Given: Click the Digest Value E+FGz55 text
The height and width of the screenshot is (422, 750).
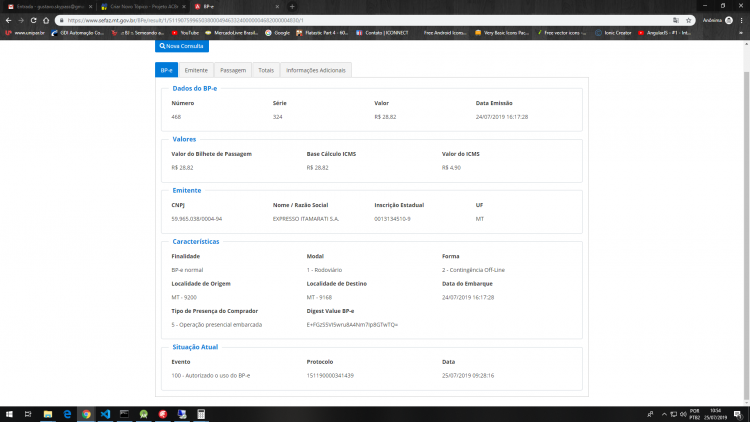Looking at the screenshot, I should point(352,324).
